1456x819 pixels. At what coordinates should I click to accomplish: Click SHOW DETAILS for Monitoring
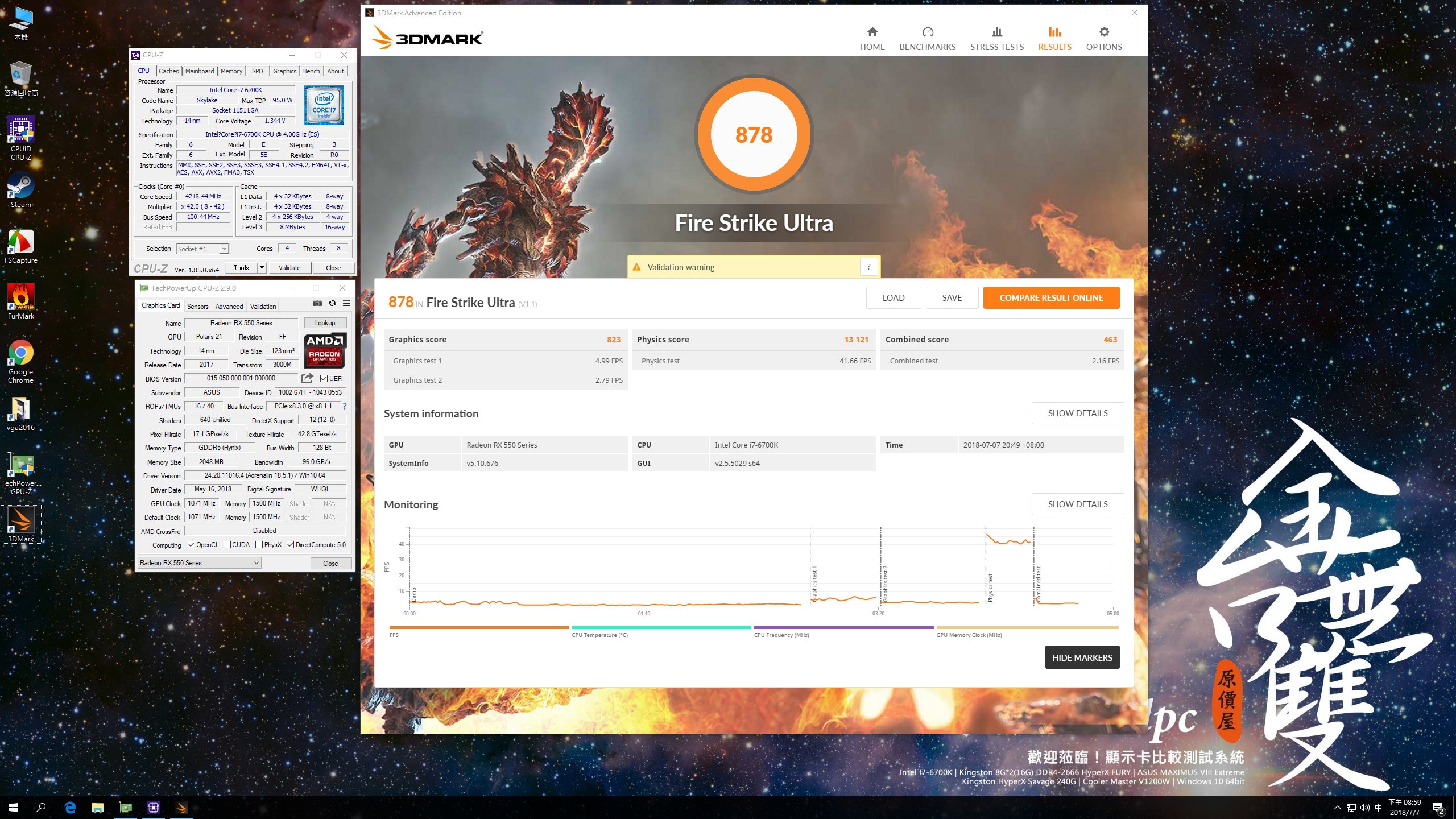pyautogui.click(x=1077, y=504)
